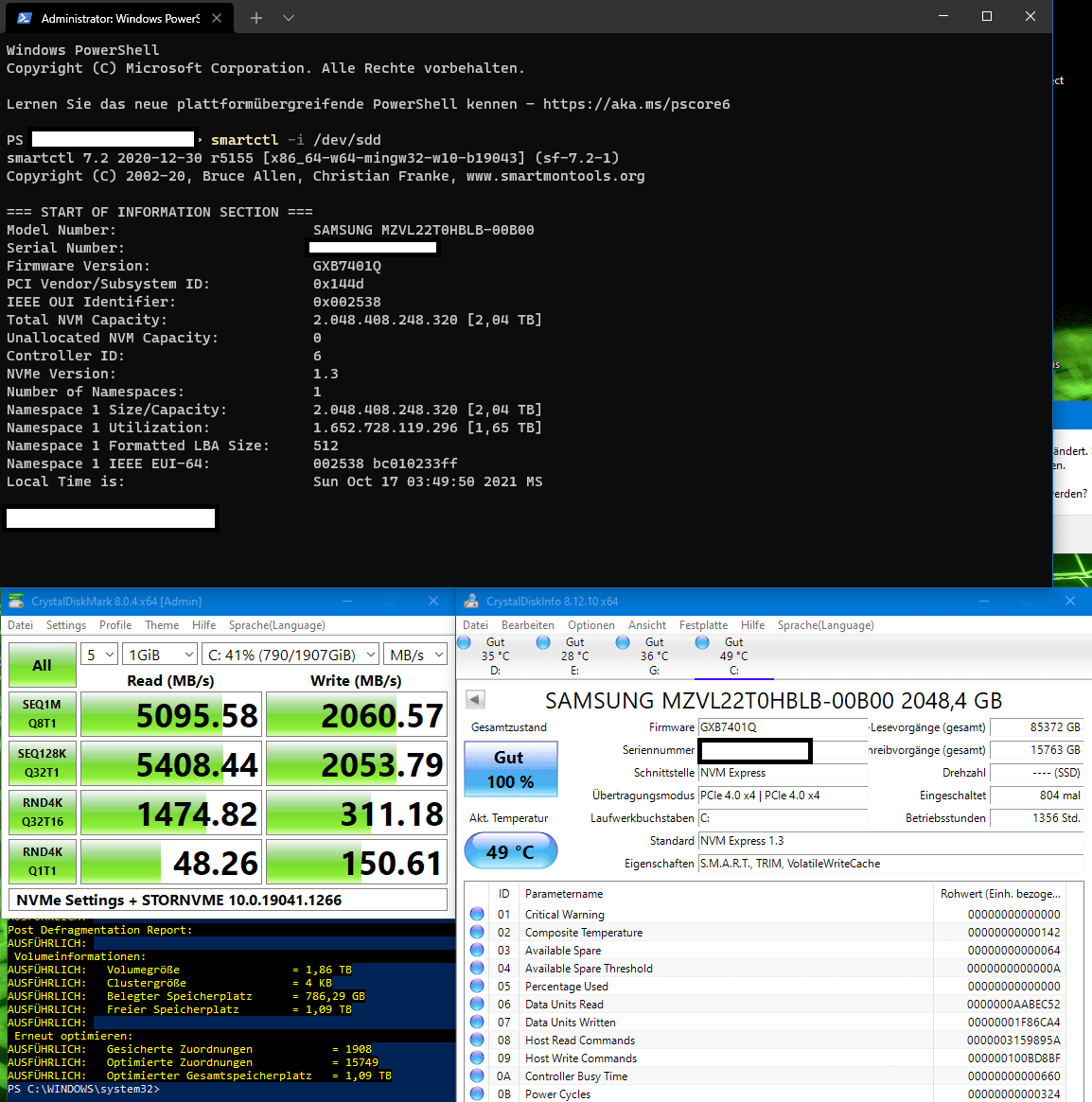Click the Post Defragmentation Report line
The height and width of the screenshot is (1102, 1092).
coord(100,930)
